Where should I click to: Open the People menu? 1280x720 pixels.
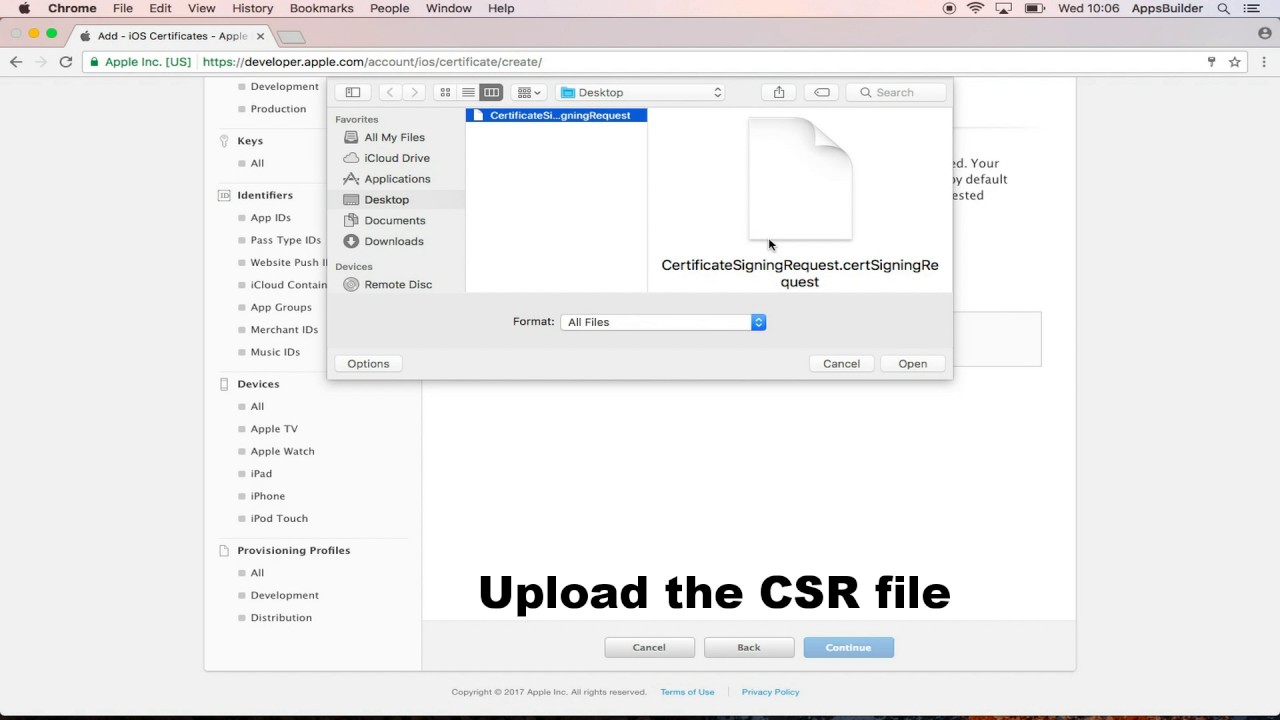(x=389, y=8)
